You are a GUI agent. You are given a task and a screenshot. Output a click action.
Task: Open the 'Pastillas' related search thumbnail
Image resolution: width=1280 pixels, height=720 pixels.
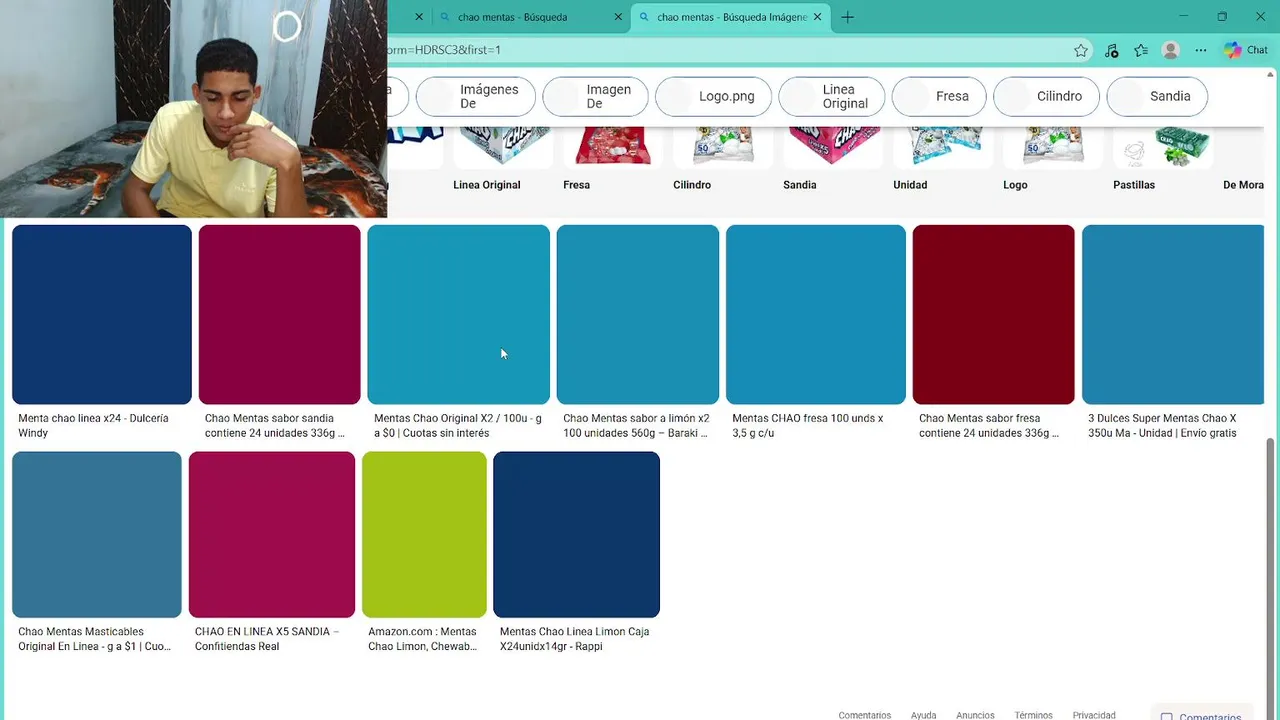click(x=1162, y=146)
